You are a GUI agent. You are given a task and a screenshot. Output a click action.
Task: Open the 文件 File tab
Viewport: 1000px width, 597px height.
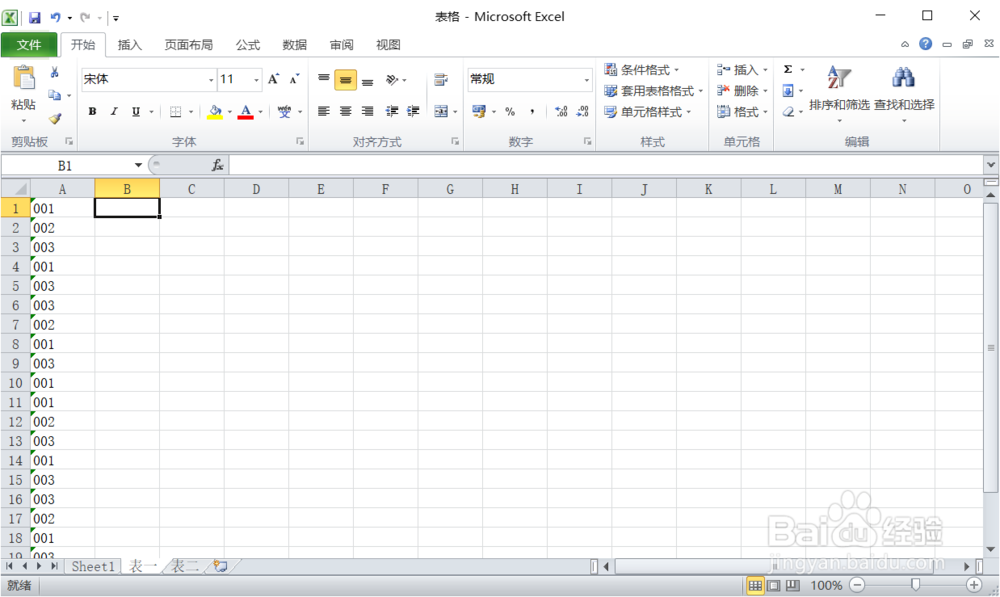(29, 45)
